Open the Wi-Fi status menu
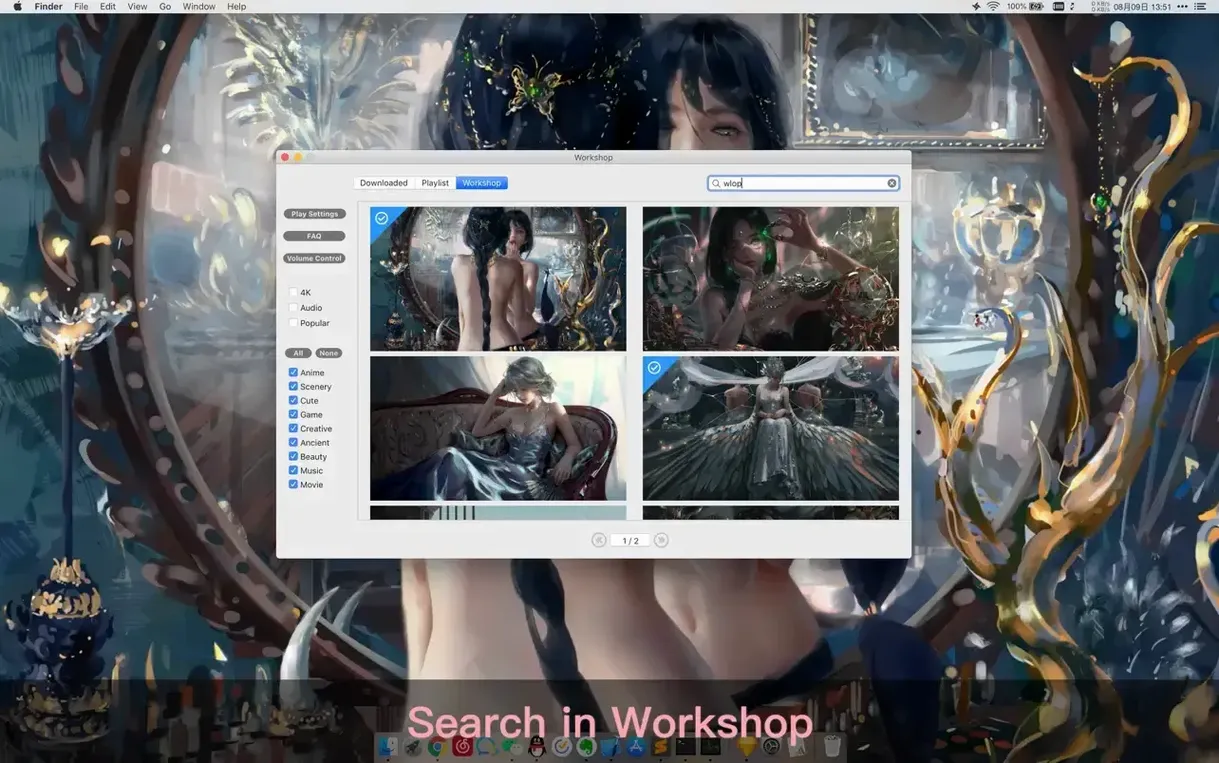Image resolution: width=1219 pixels, height=763 pixels. pos(993,6)
